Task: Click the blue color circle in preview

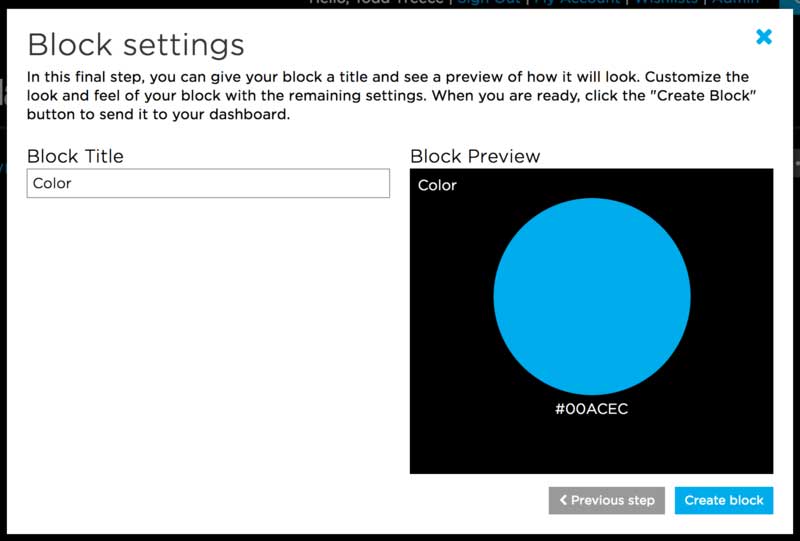Action: 591,296
